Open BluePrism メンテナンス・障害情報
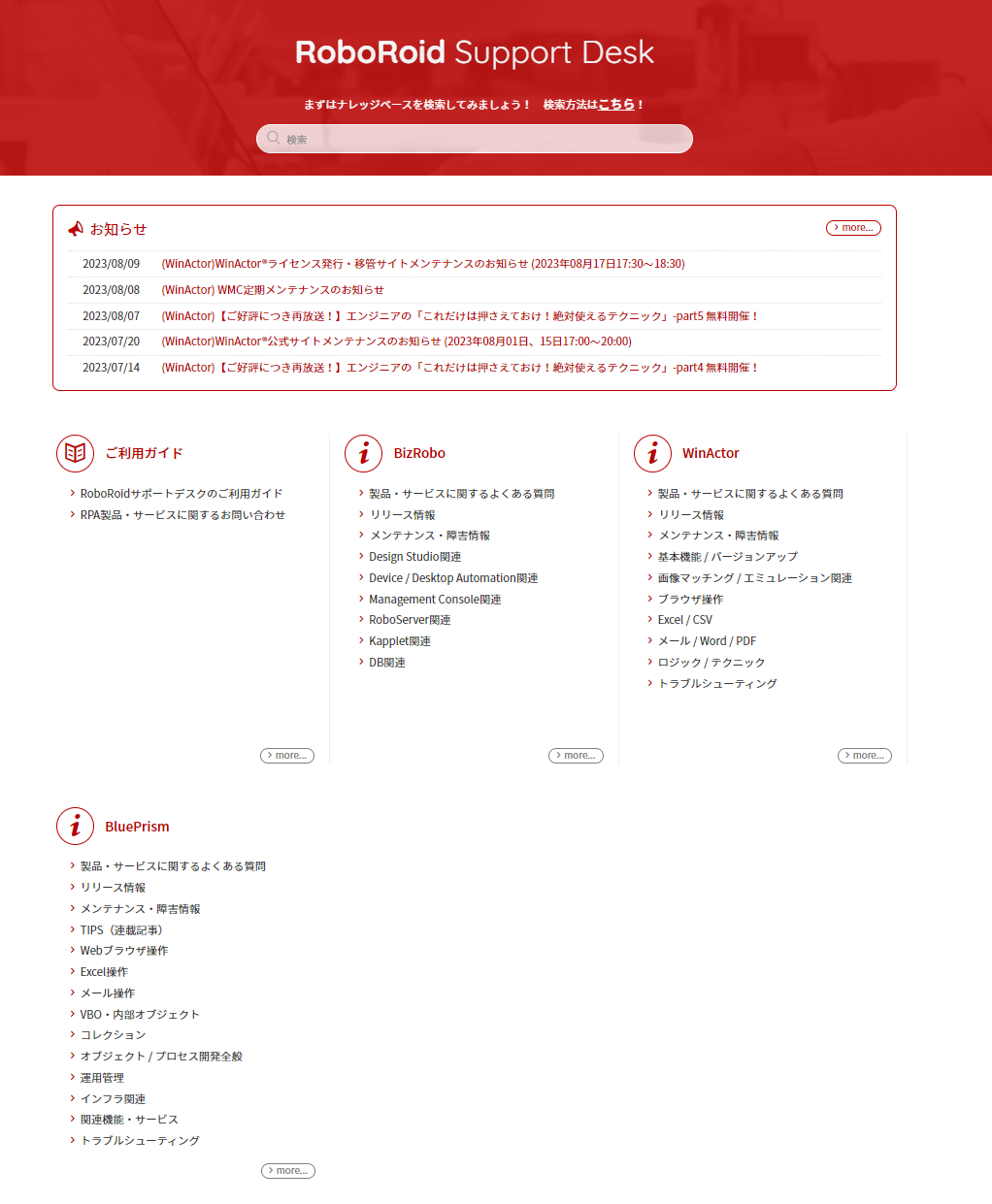 tap(141, 909)
